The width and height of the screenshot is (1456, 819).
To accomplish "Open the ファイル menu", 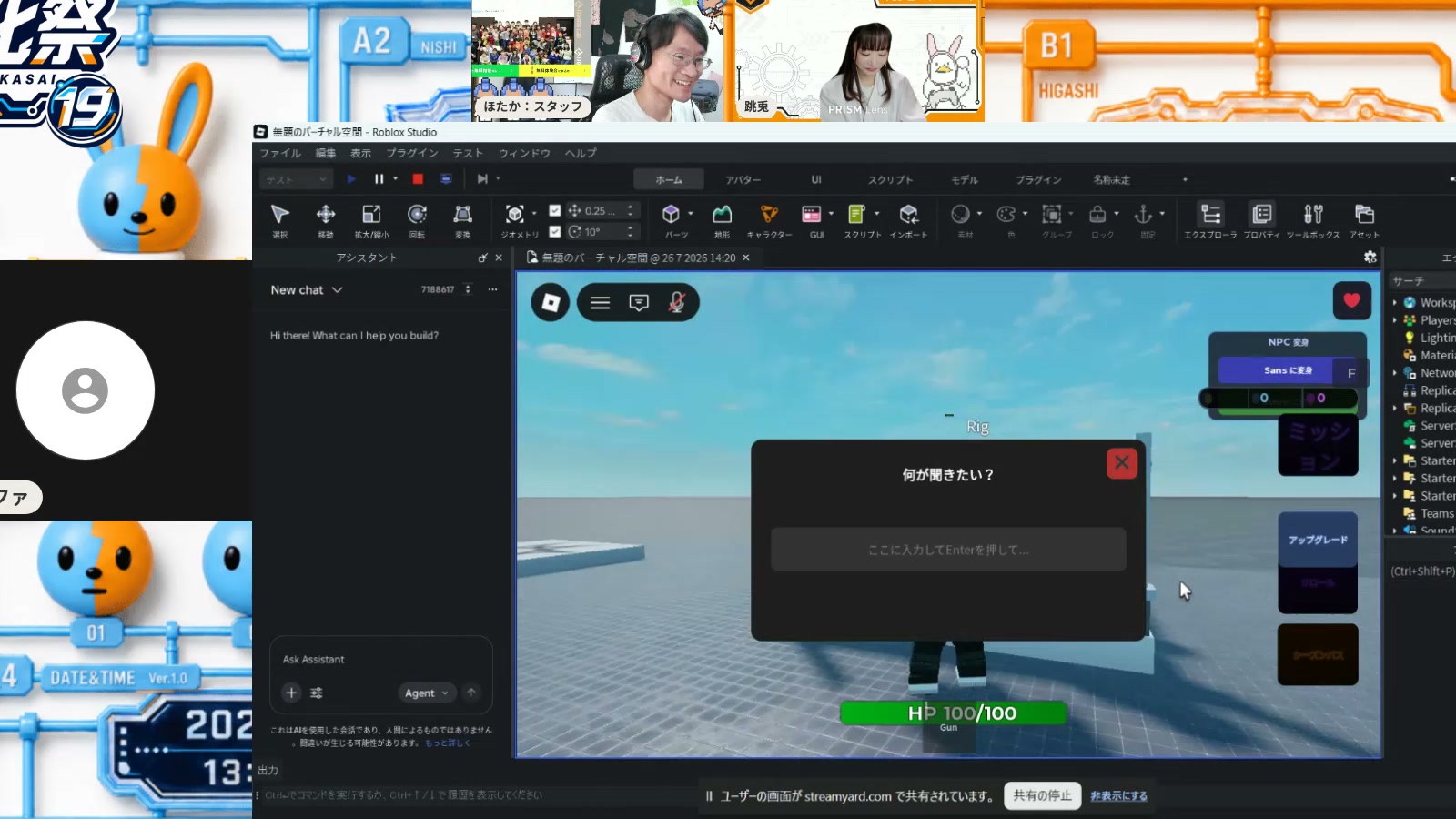I will click(x=280, y=153).
